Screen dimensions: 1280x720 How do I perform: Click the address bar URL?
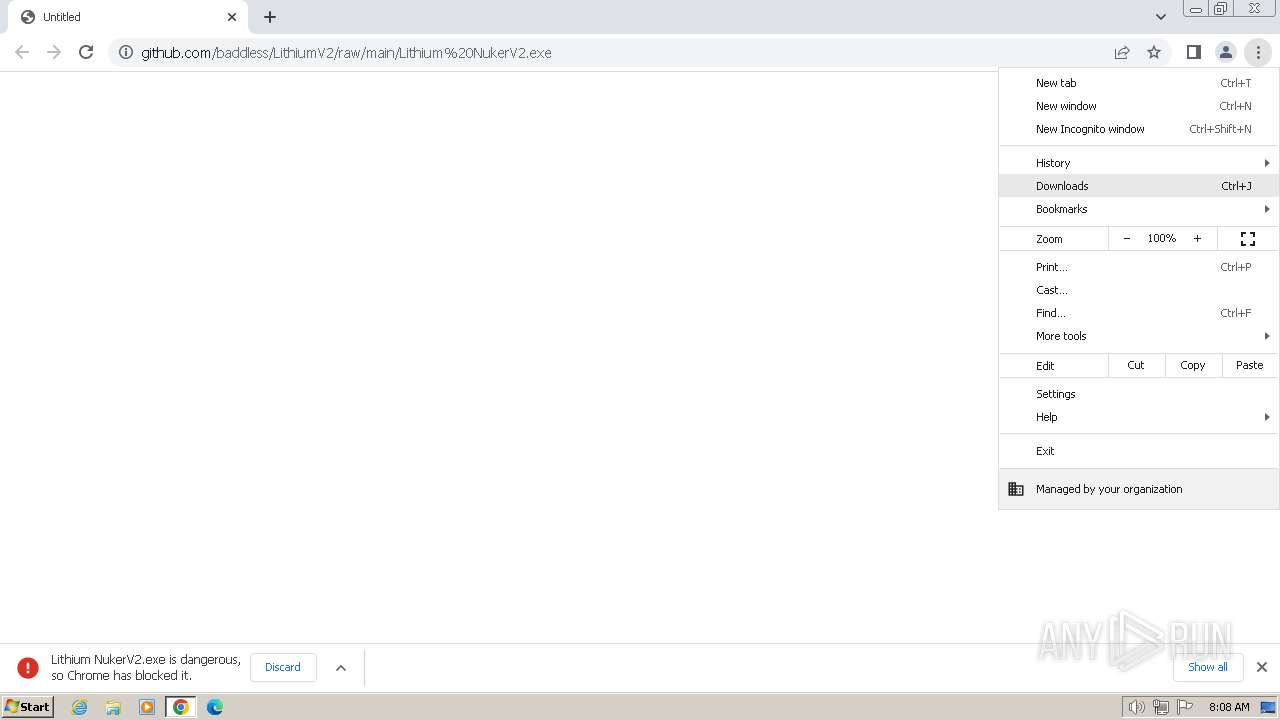tap(346, 52)
